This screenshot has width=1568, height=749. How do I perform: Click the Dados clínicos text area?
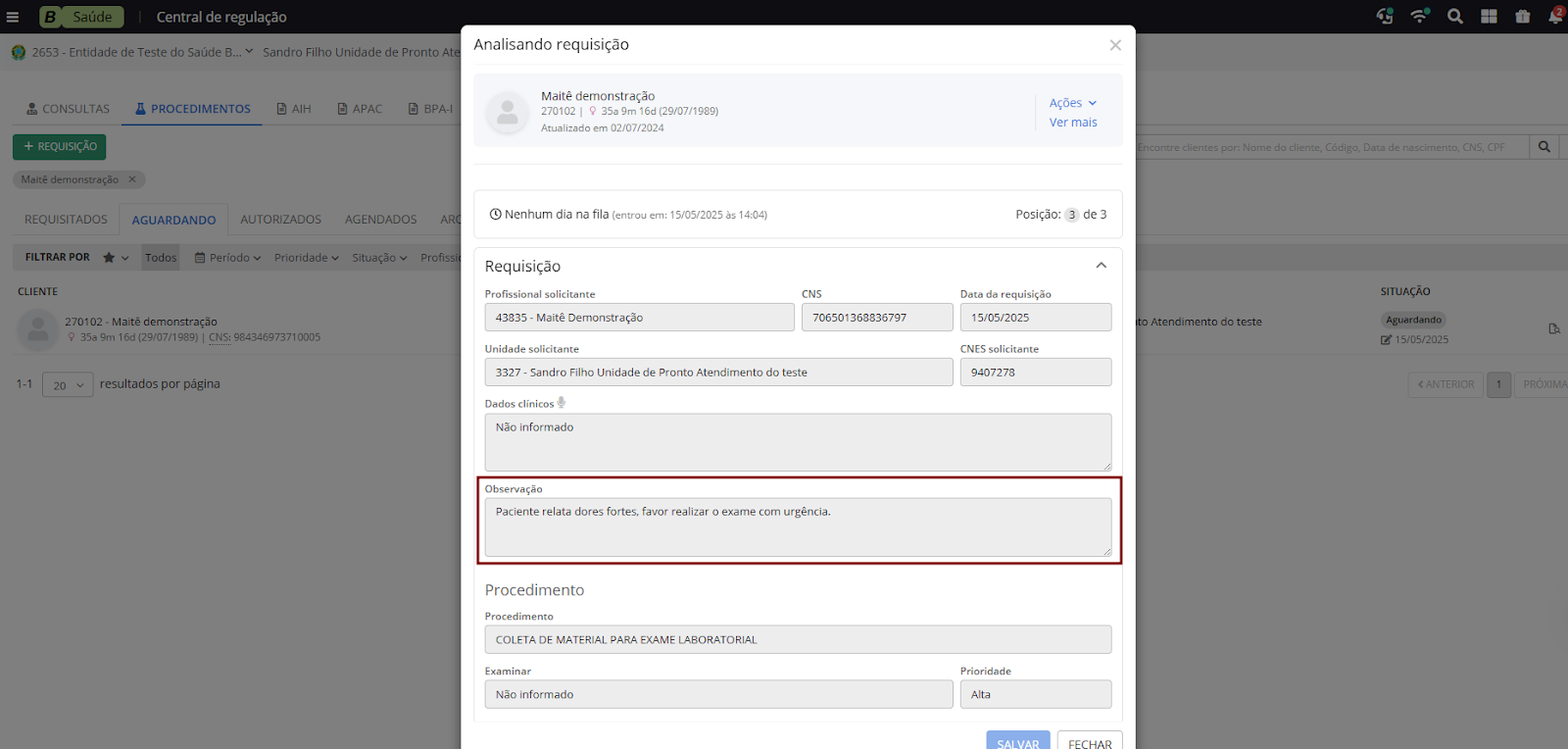click(x=798, y=442)
